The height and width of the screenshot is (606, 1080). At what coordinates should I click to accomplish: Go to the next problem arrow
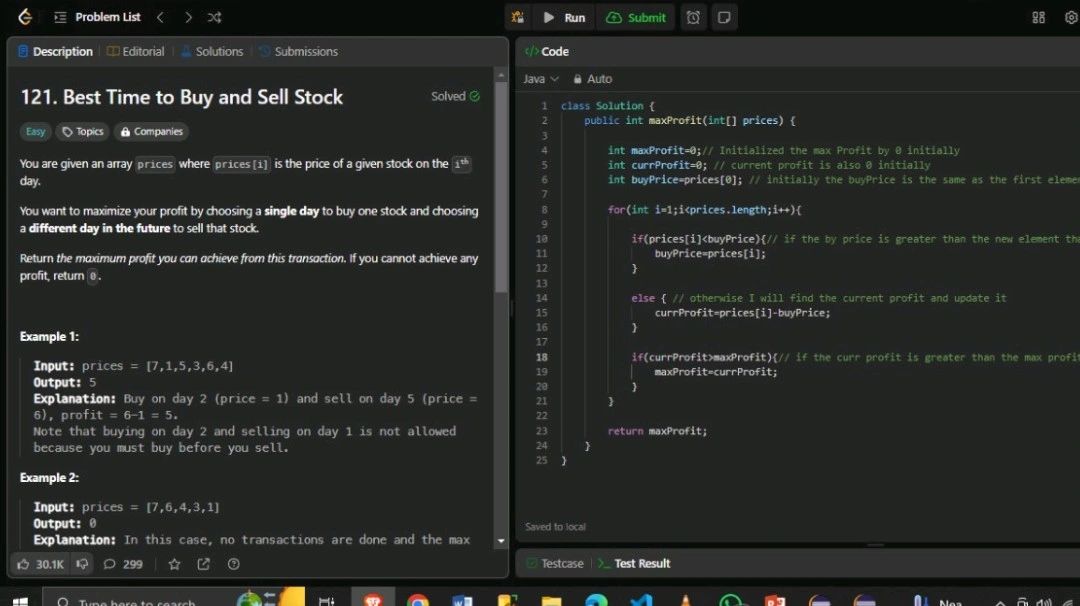[188, 17]
